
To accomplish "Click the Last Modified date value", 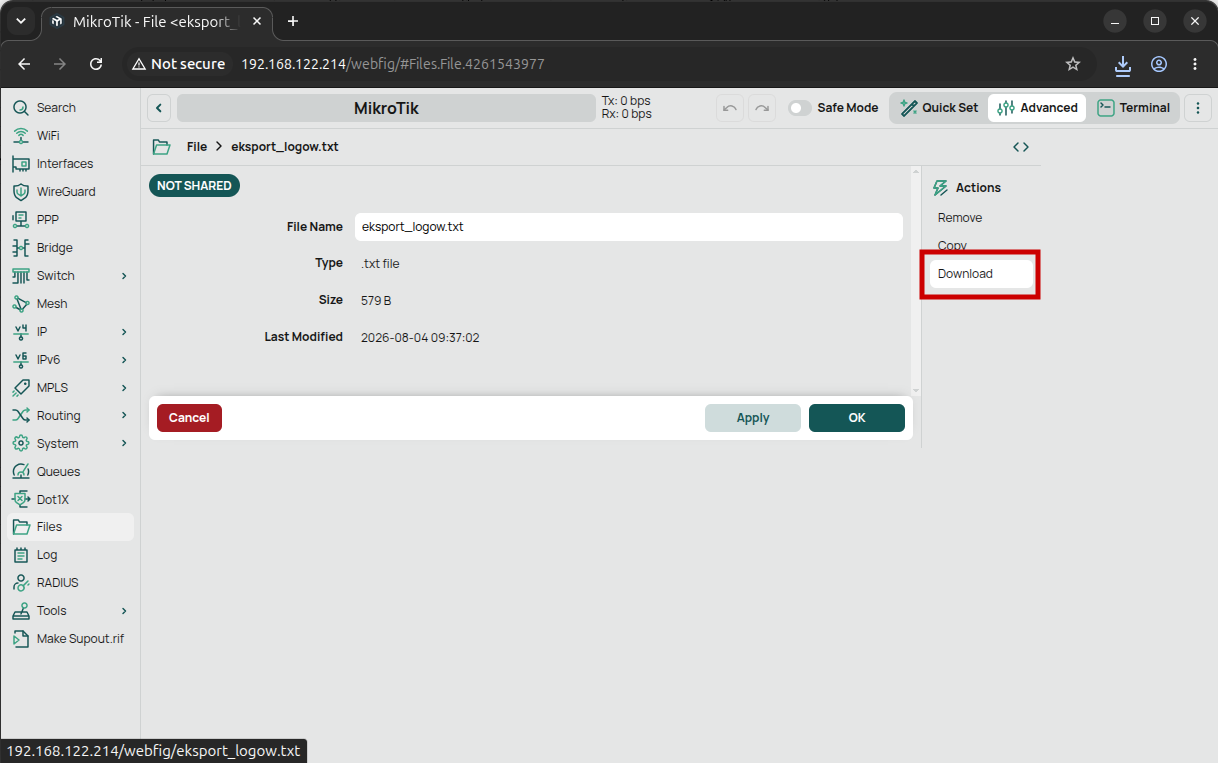I will tap(420, 338).
